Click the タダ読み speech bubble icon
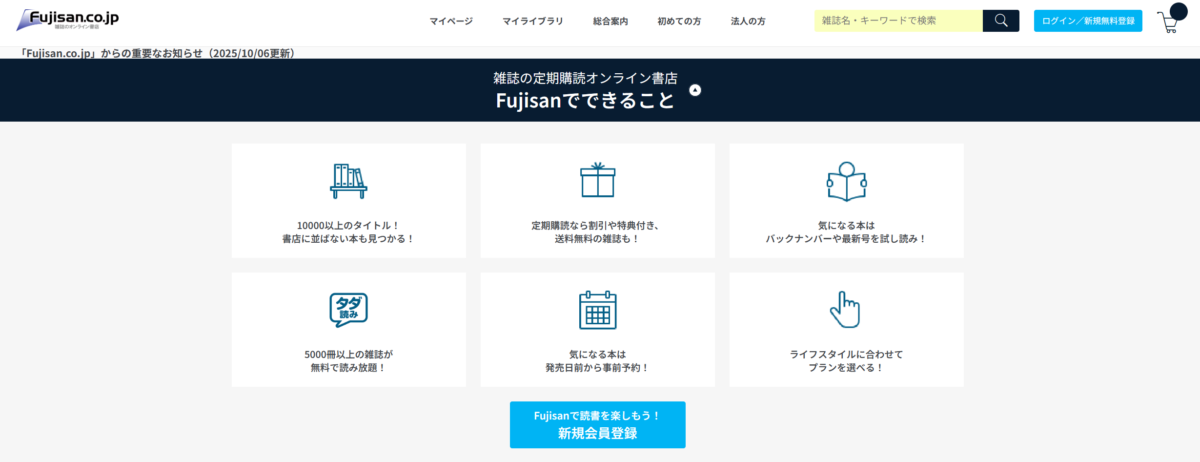Viewport: 1200px width, 462px height. pyautogui.click(x=348, y=310)
